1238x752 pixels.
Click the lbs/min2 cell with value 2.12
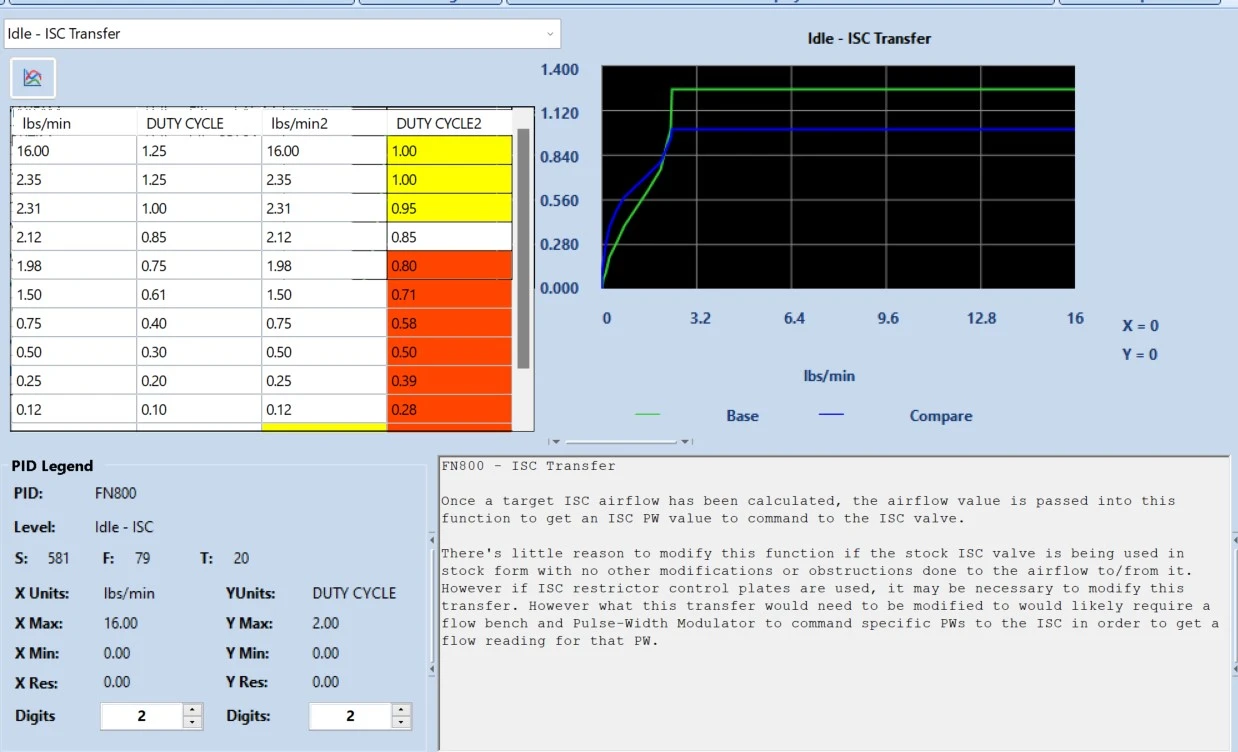pyautogui.click(x=324, y=237)
